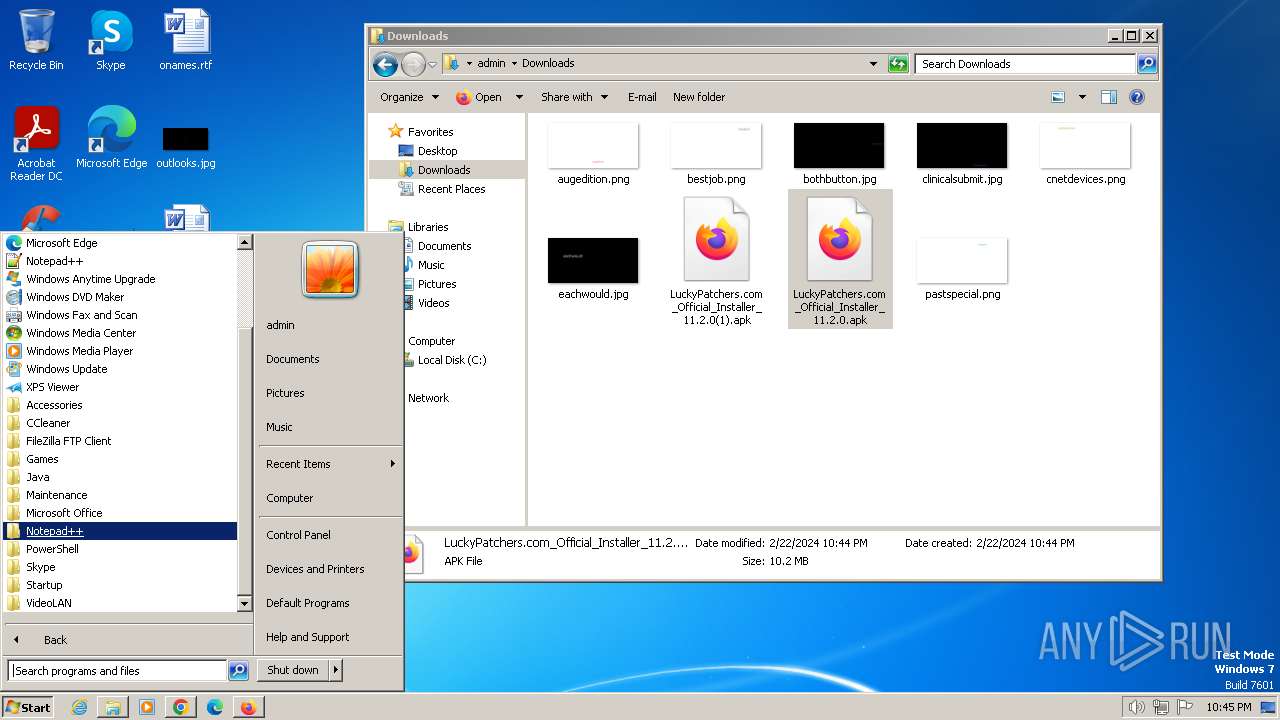Click the volume icon in system tray
Viewport: 1280px width, 720px height.
tap(1136, 707)
